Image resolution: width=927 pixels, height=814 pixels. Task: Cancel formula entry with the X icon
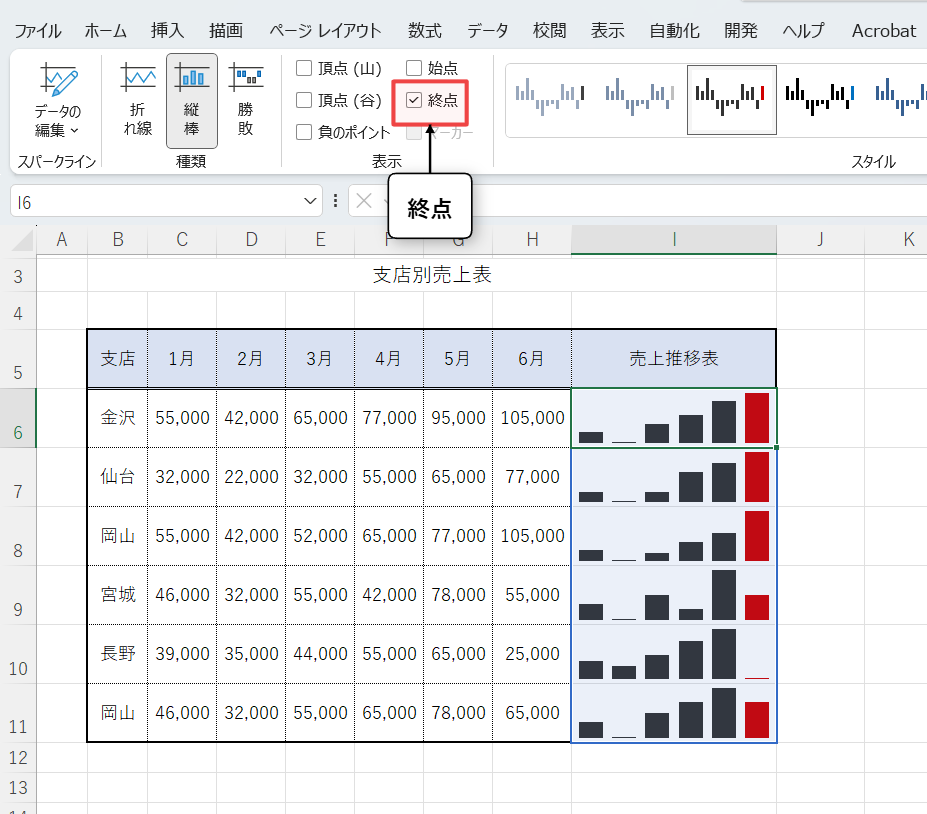[364, 201]
